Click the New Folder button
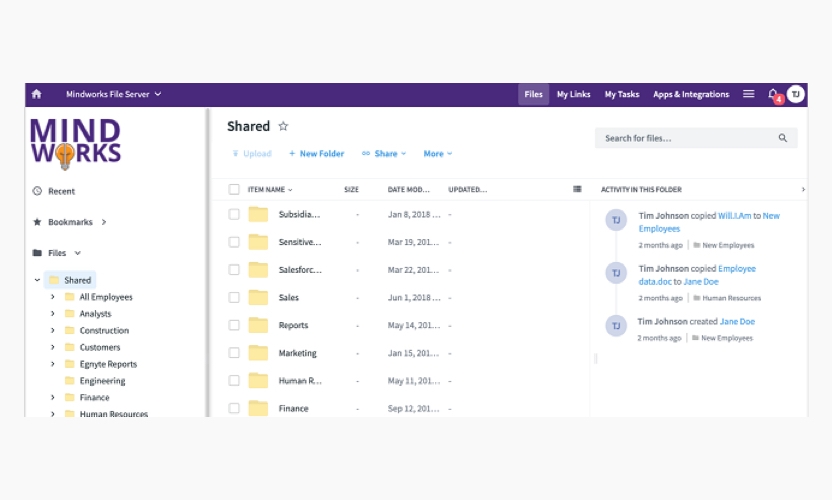 (x=316, y=154)
